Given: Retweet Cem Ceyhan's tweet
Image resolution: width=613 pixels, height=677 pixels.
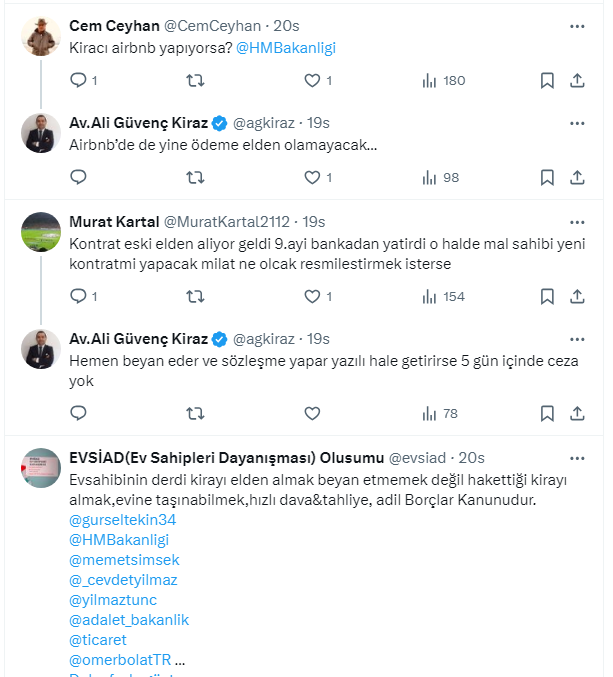Looking at the screenshot, I should coord(196,80).
